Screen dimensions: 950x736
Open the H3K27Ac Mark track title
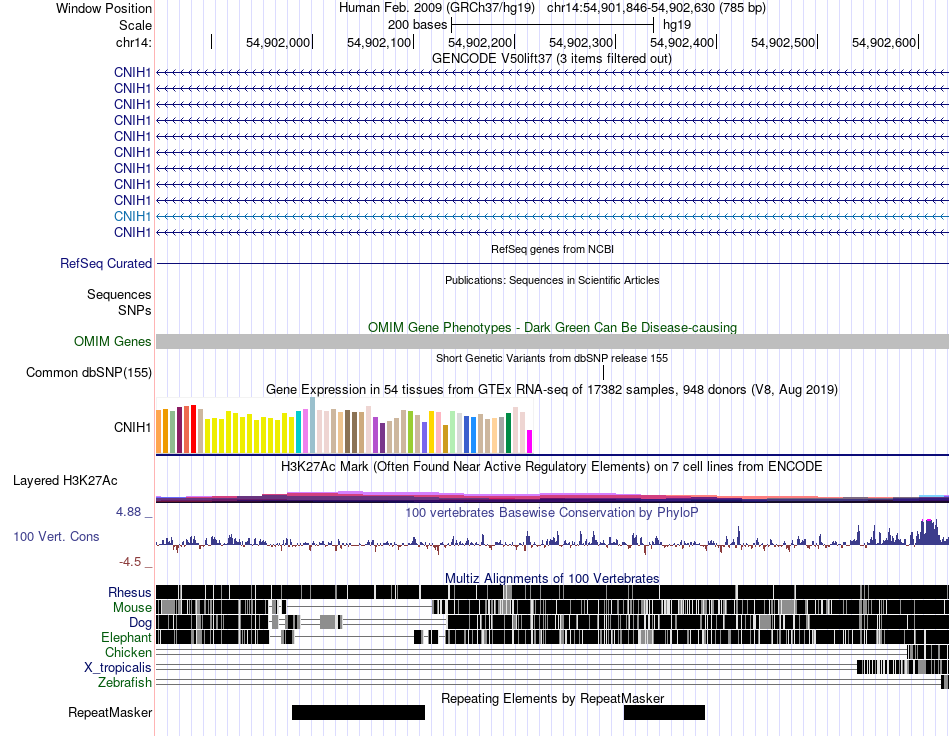(552, 467)
